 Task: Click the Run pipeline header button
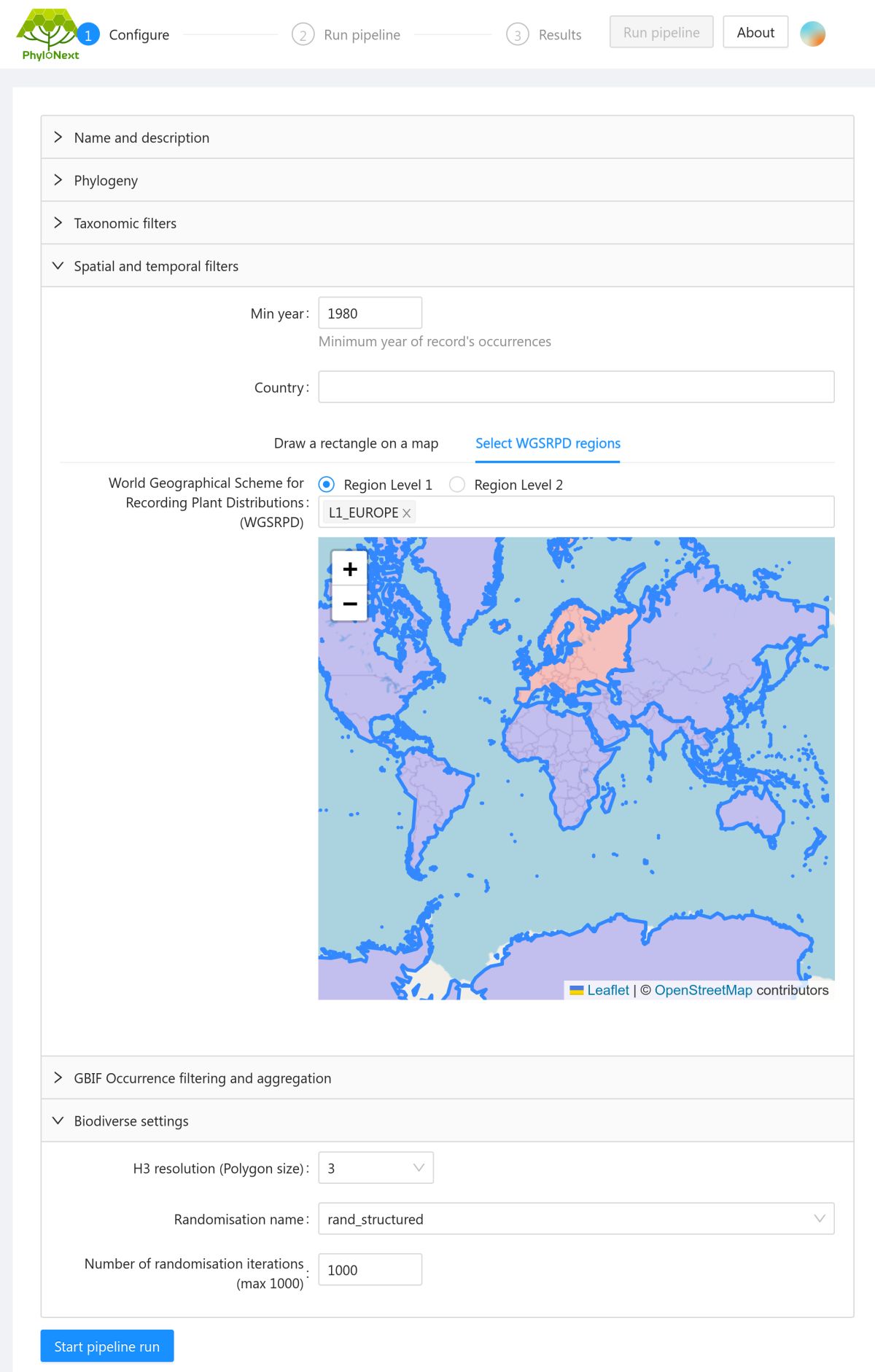(661, 32)
